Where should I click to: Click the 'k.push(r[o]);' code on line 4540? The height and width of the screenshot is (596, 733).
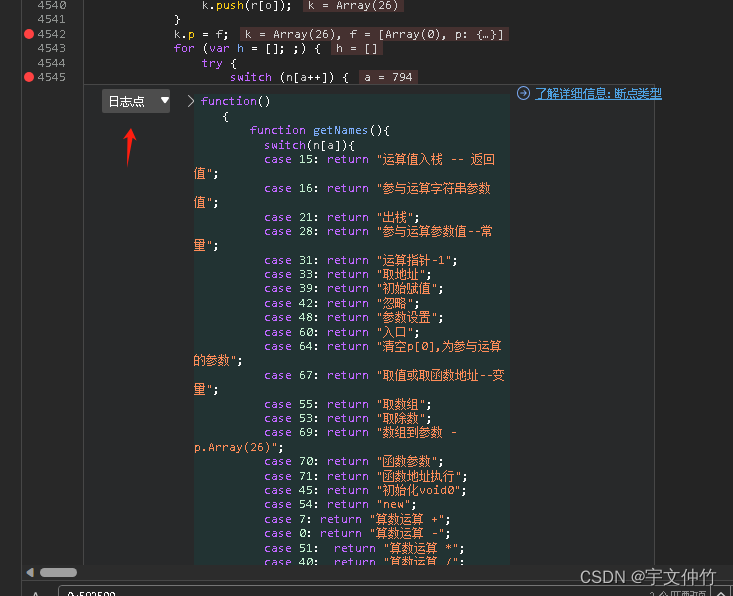pyautogui.click(x=246, y=6)
